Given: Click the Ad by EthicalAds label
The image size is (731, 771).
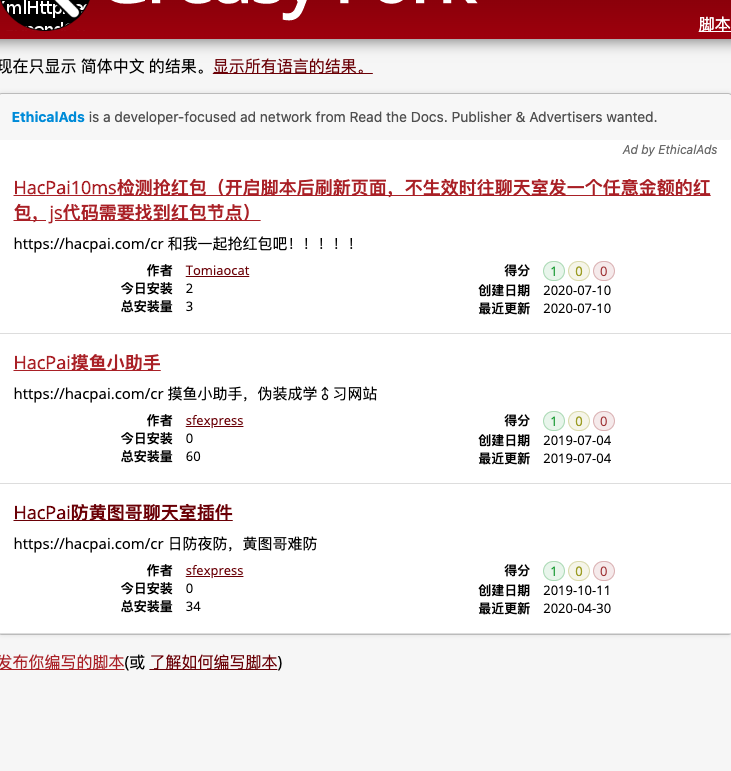Looking at the screenshot, I should (x=670, y=149).
